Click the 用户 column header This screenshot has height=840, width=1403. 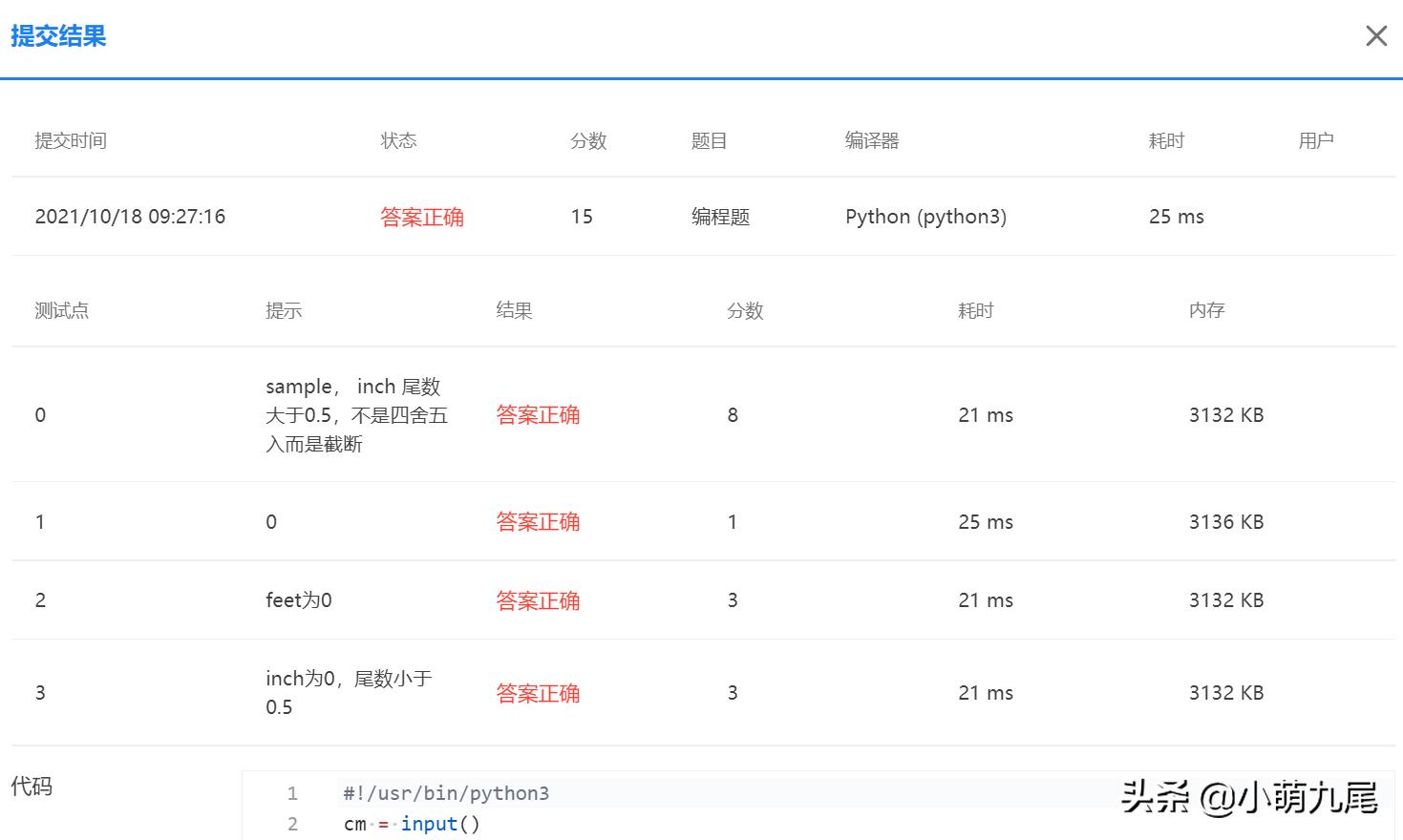[x=1316, y=140]
